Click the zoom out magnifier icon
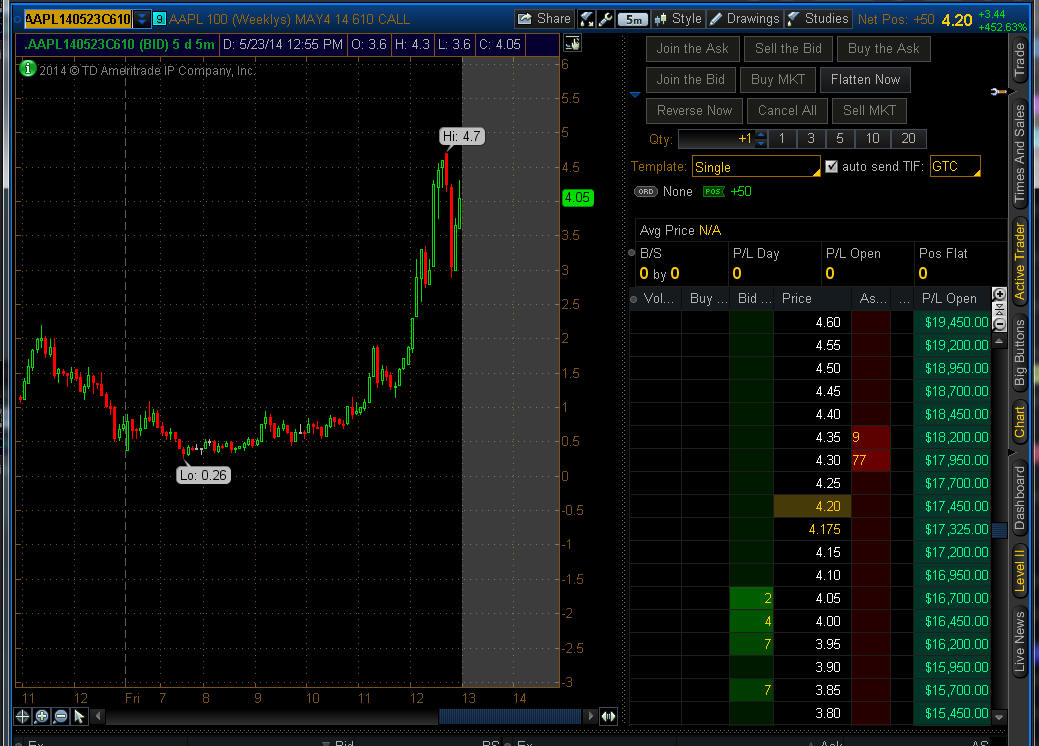 point(60,716)
